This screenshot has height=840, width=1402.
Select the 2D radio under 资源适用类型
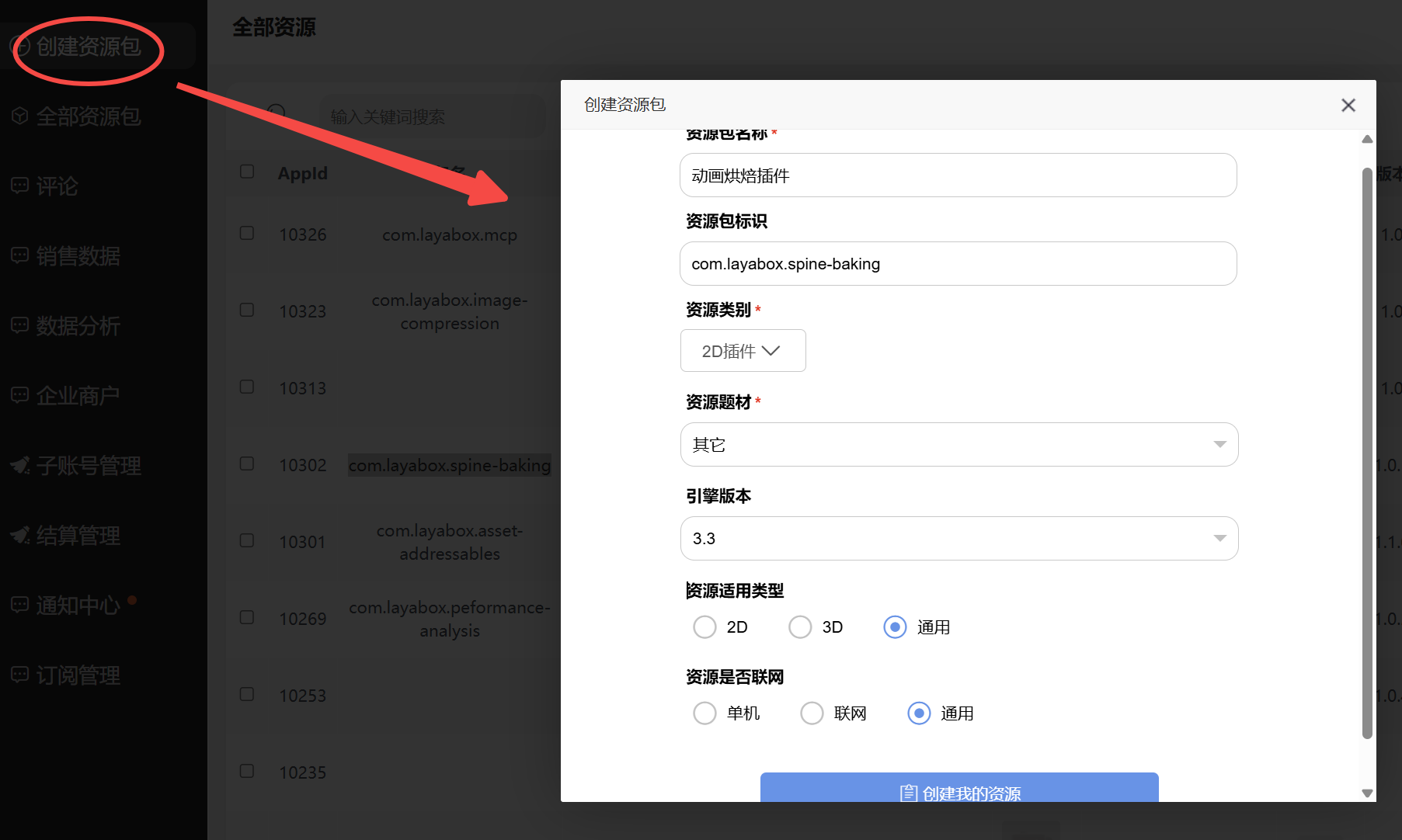click(704, 627)
